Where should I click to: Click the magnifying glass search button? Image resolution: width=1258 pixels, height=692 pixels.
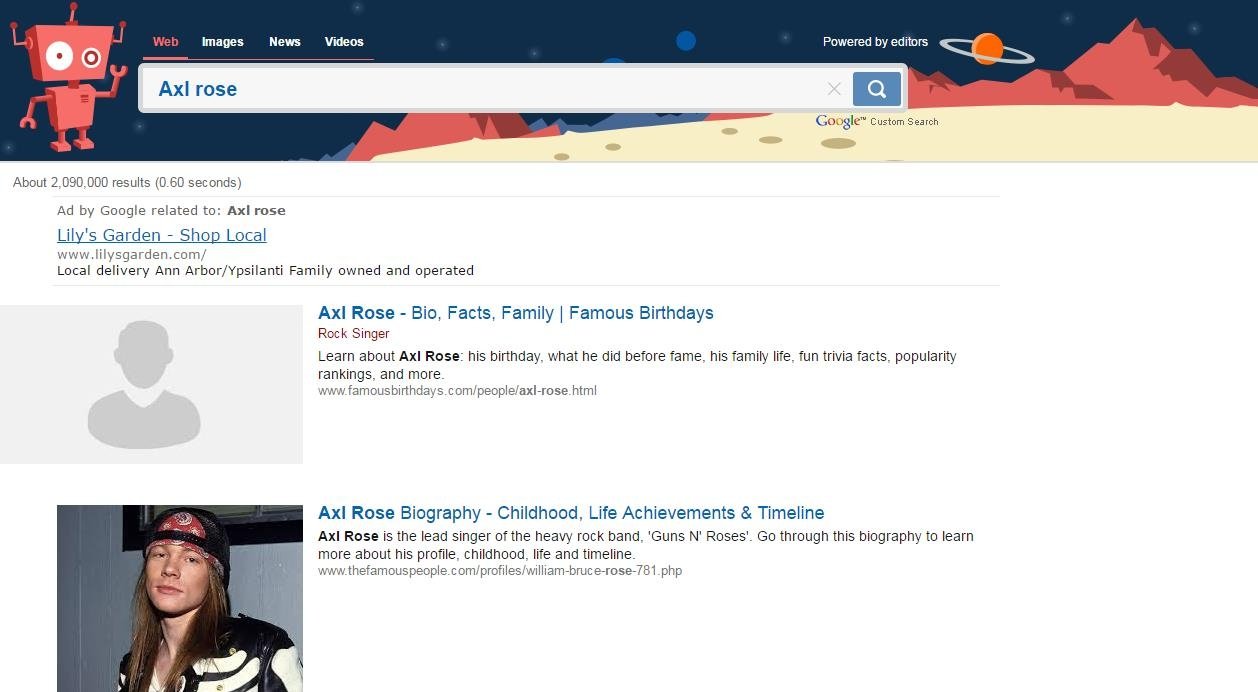pyautogui.click(x=877, y=89)
